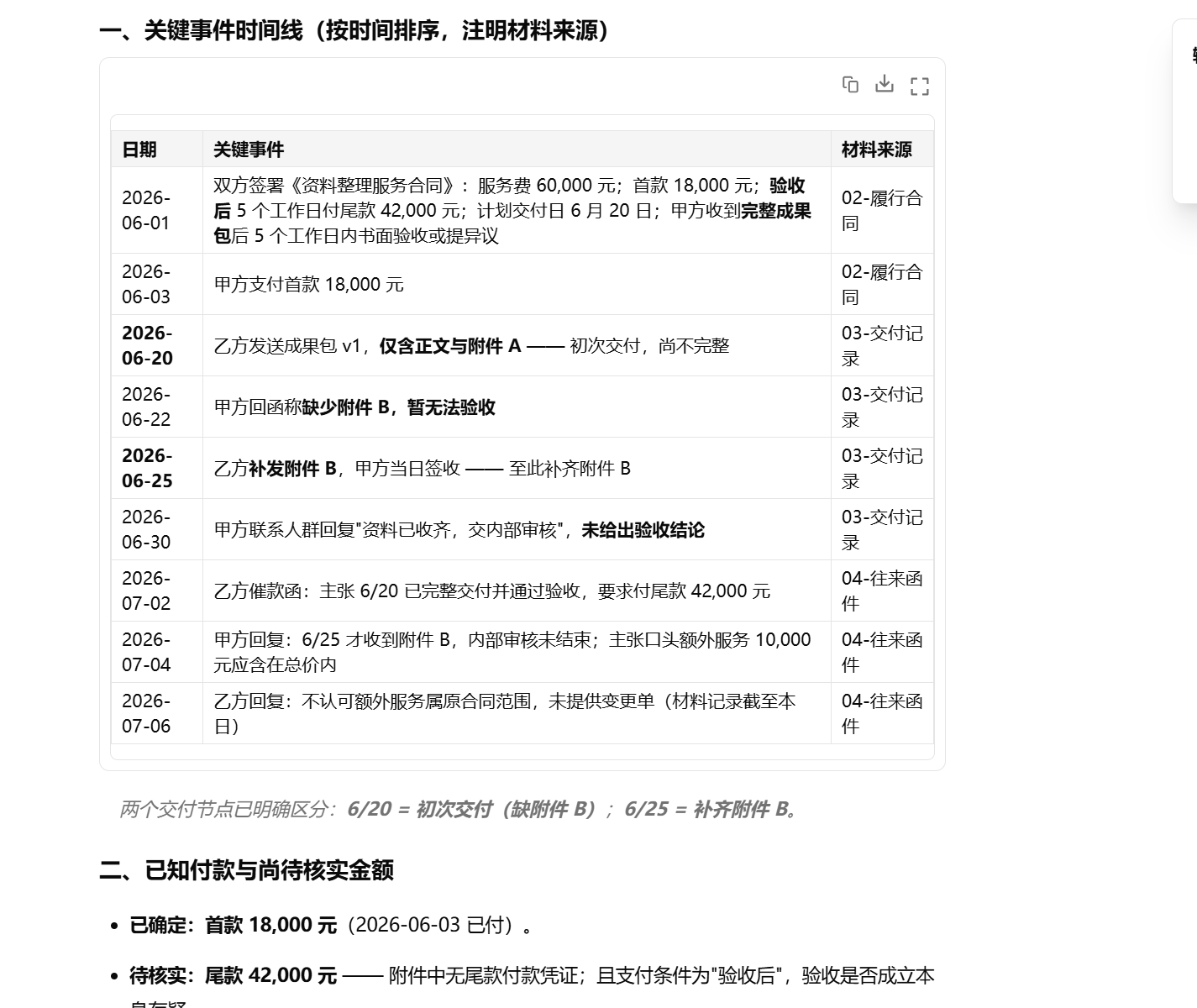Click bullet 已确定：首款 18,000 元
Viewport: 1197px width, 1008px height.
click(x=331, y=925)
